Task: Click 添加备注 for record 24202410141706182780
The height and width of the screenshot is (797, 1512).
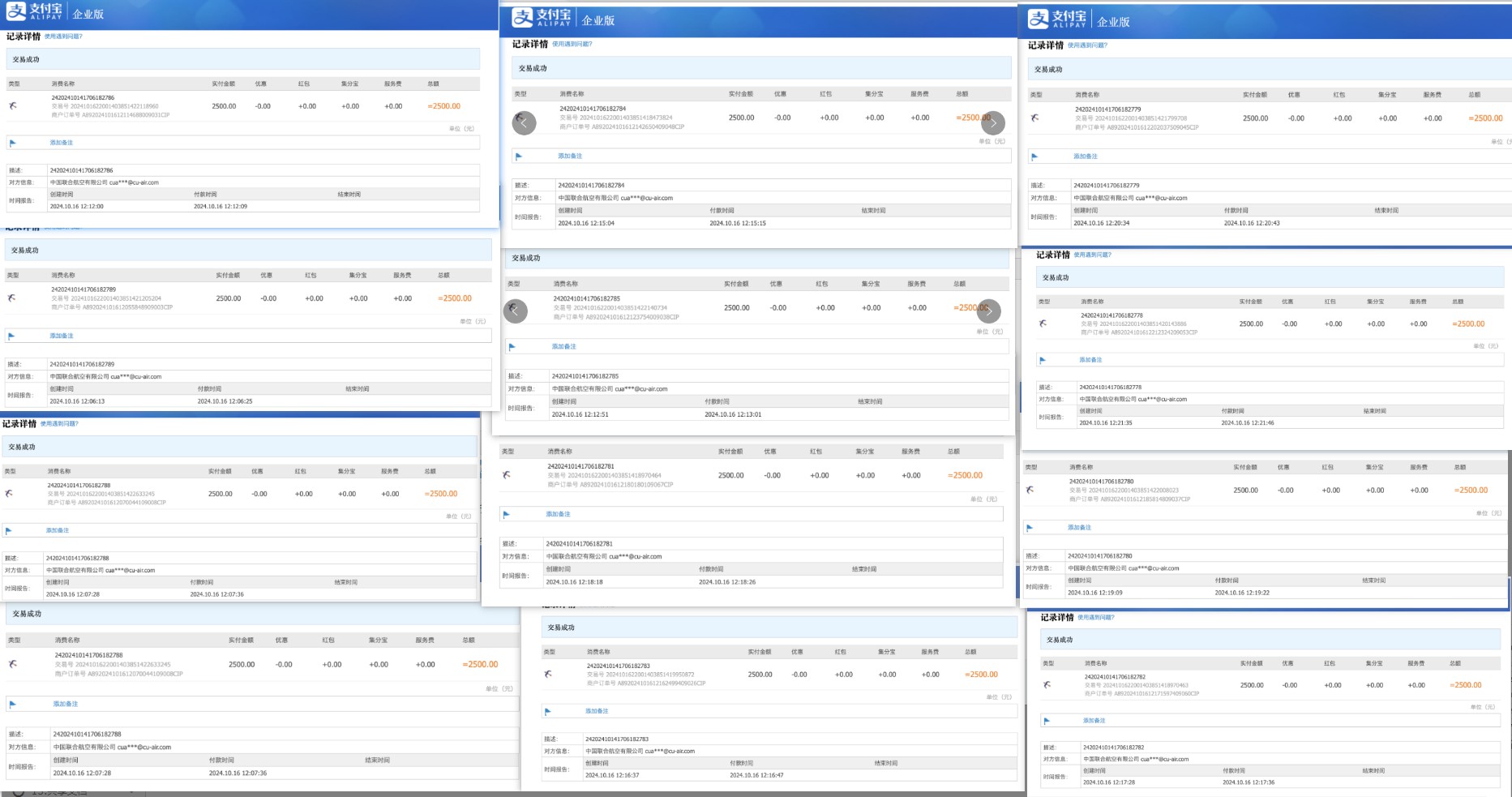Action: click(1079, 528)
